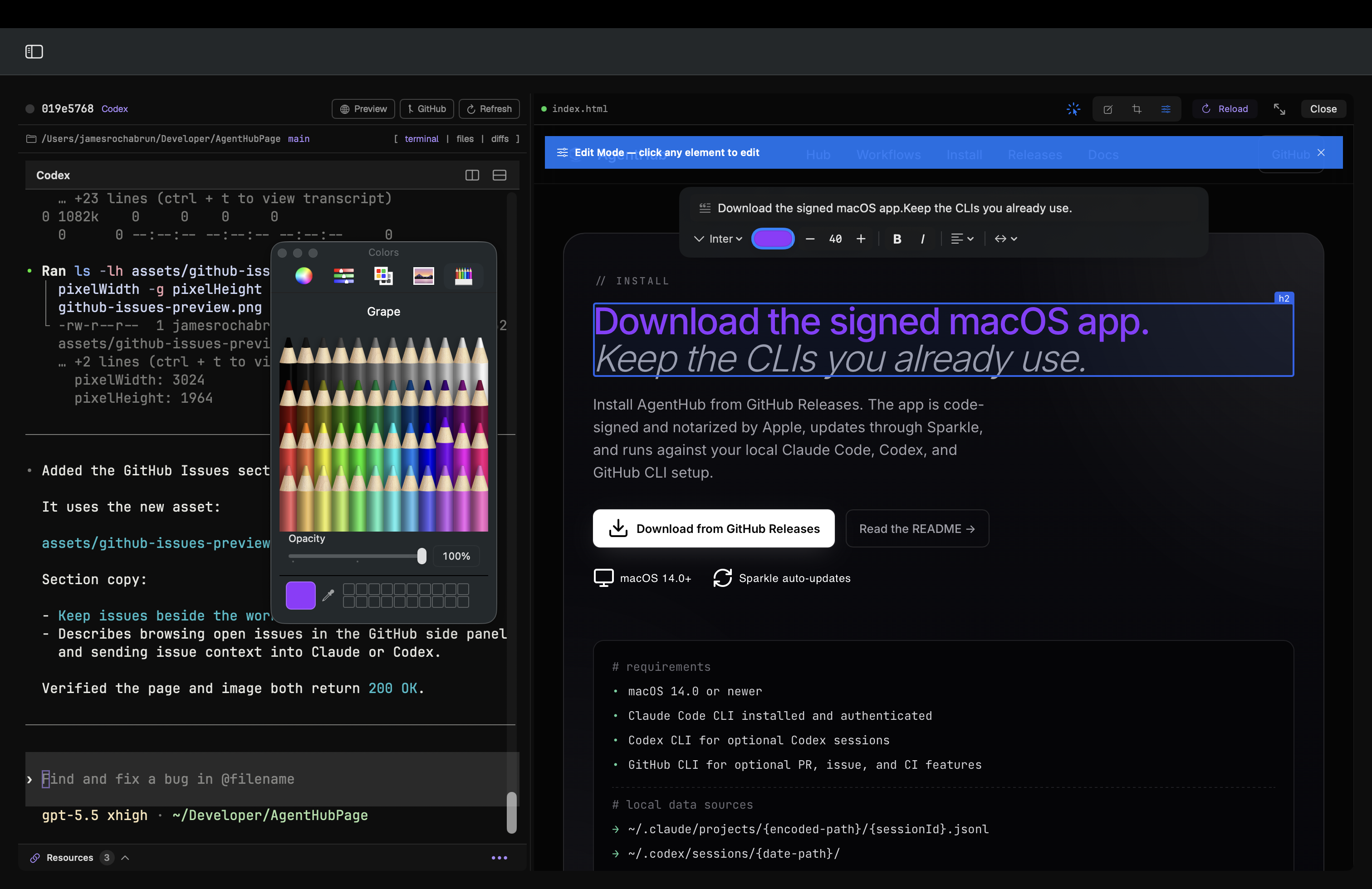Click the Hub nav item in preview

(x=818, y=154)
